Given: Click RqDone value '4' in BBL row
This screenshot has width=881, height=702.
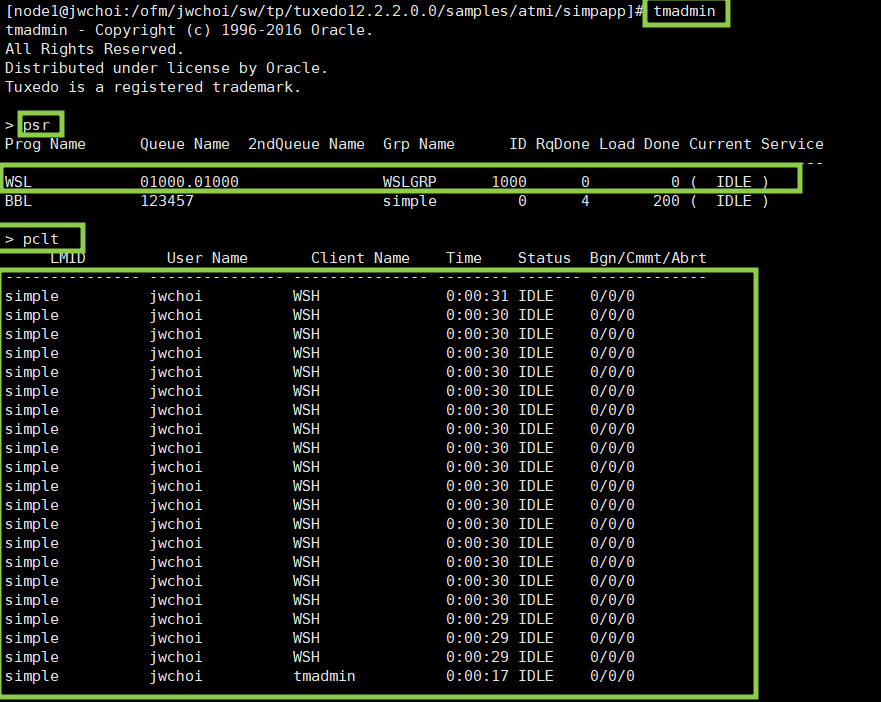Looking at the screenshot, I should coord(585,201).
